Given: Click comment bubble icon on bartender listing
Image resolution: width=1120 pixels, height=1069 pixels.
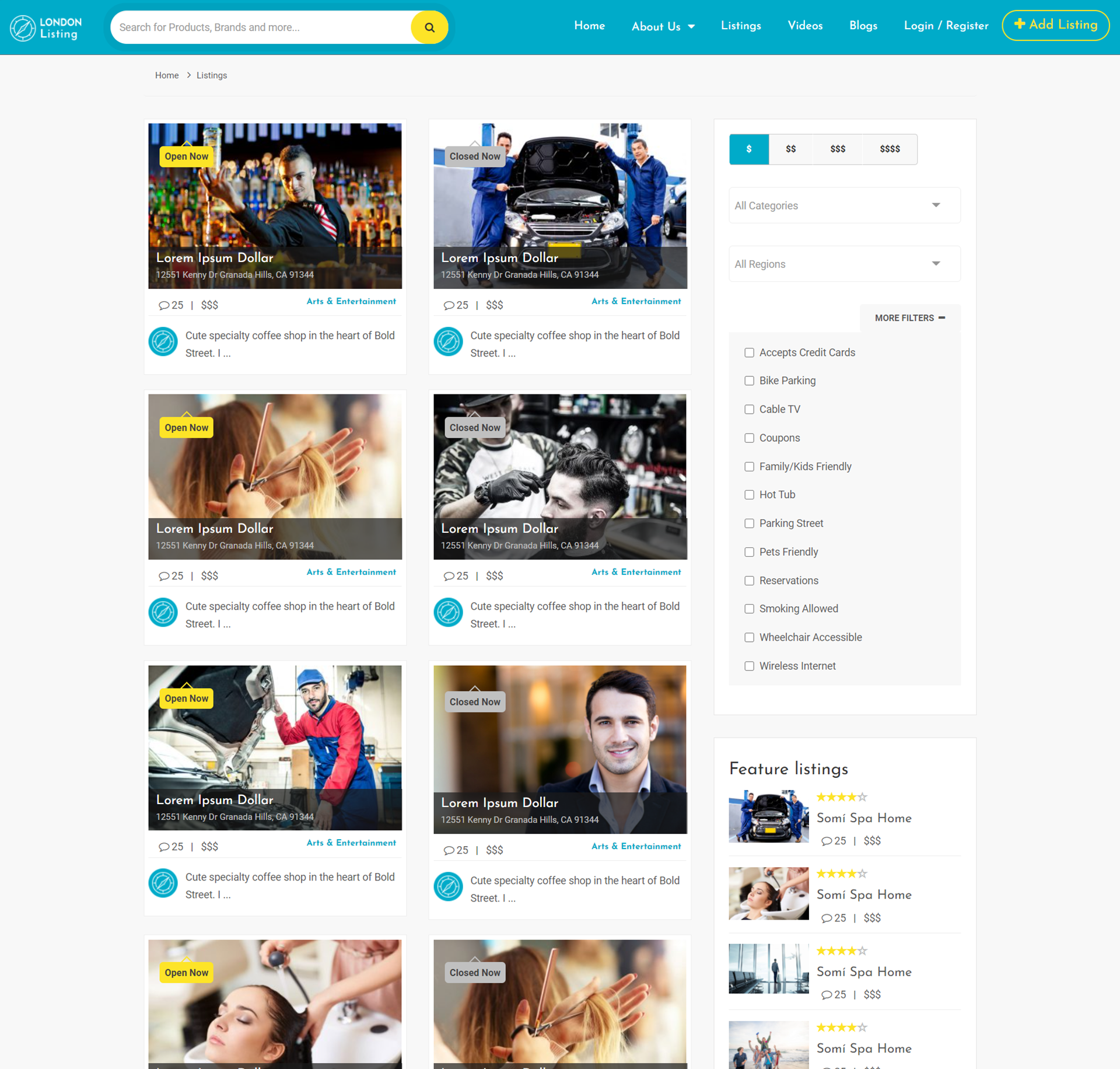Looking at the screenshot, I should point(164,305).
